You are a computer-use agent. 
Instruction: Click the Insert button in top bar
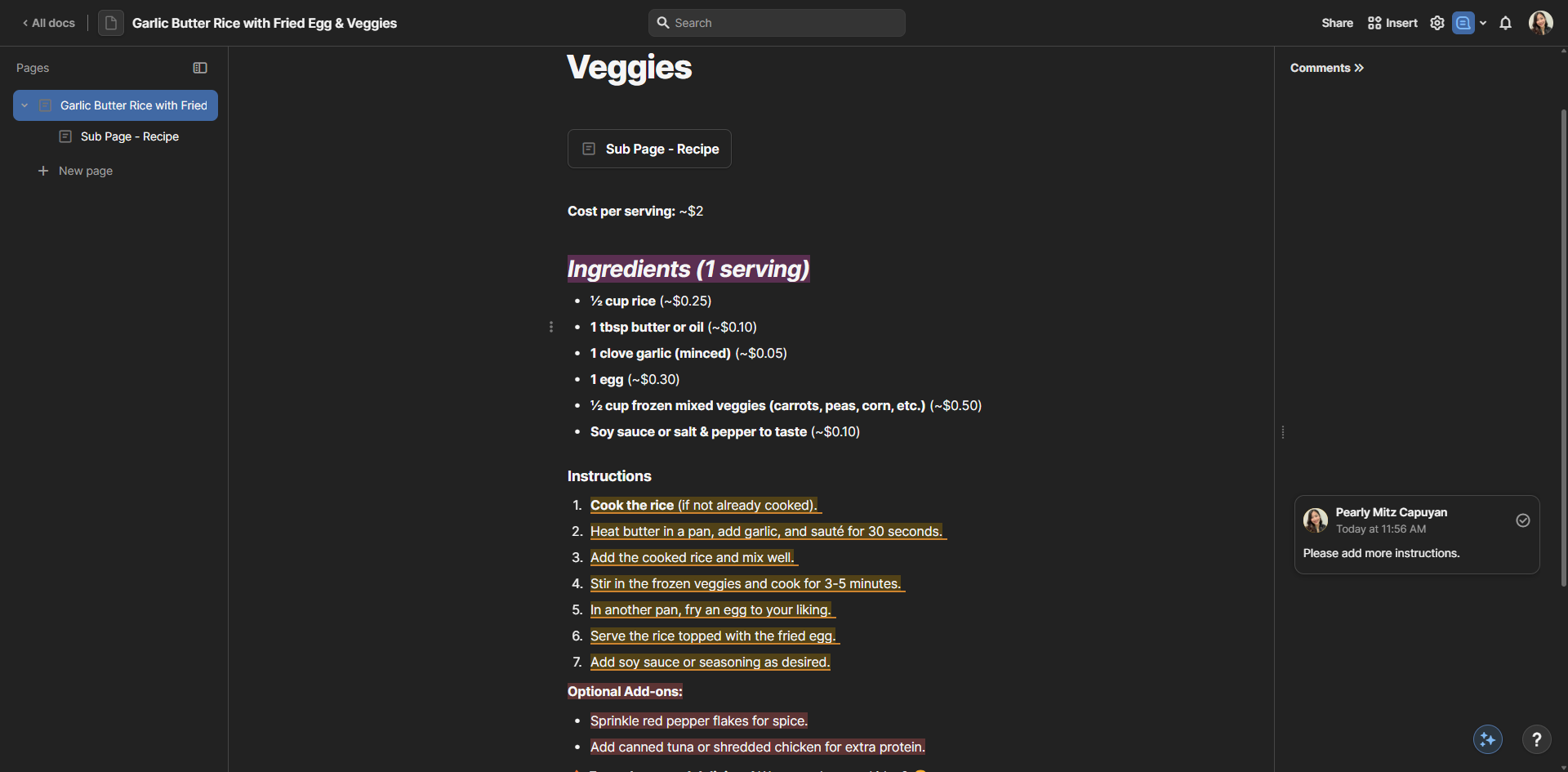(x=1392, y=23)
